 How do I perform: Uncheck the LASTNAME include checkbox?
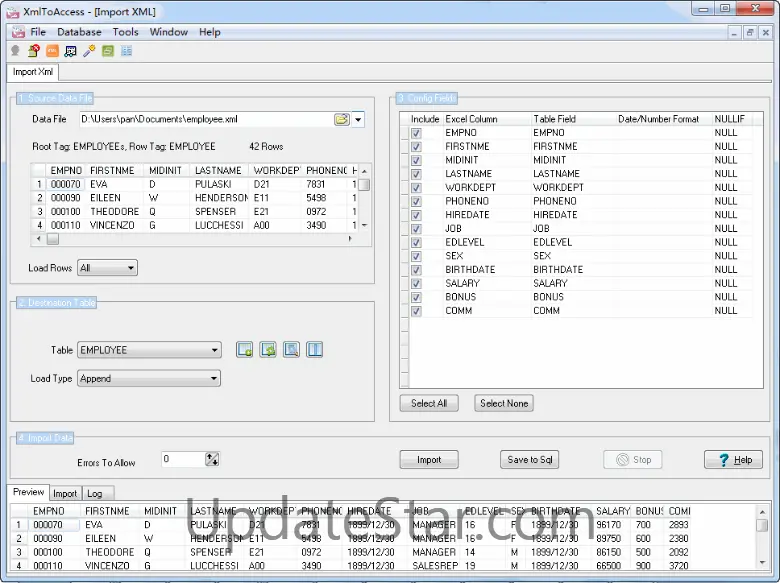pyautogui.click(x=416, y=174)
